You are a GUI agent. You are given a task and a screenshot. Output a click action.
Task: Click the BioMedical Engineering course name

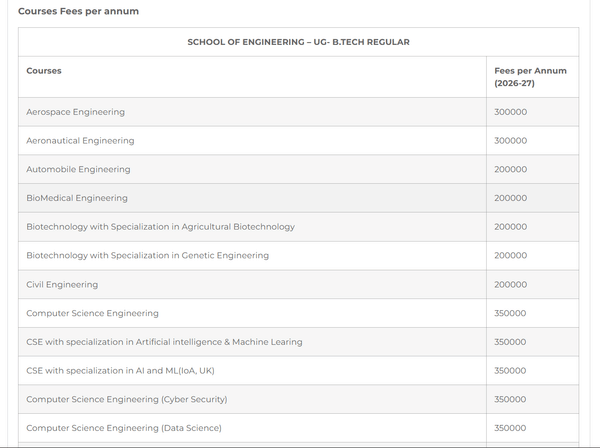coord(77,198)
